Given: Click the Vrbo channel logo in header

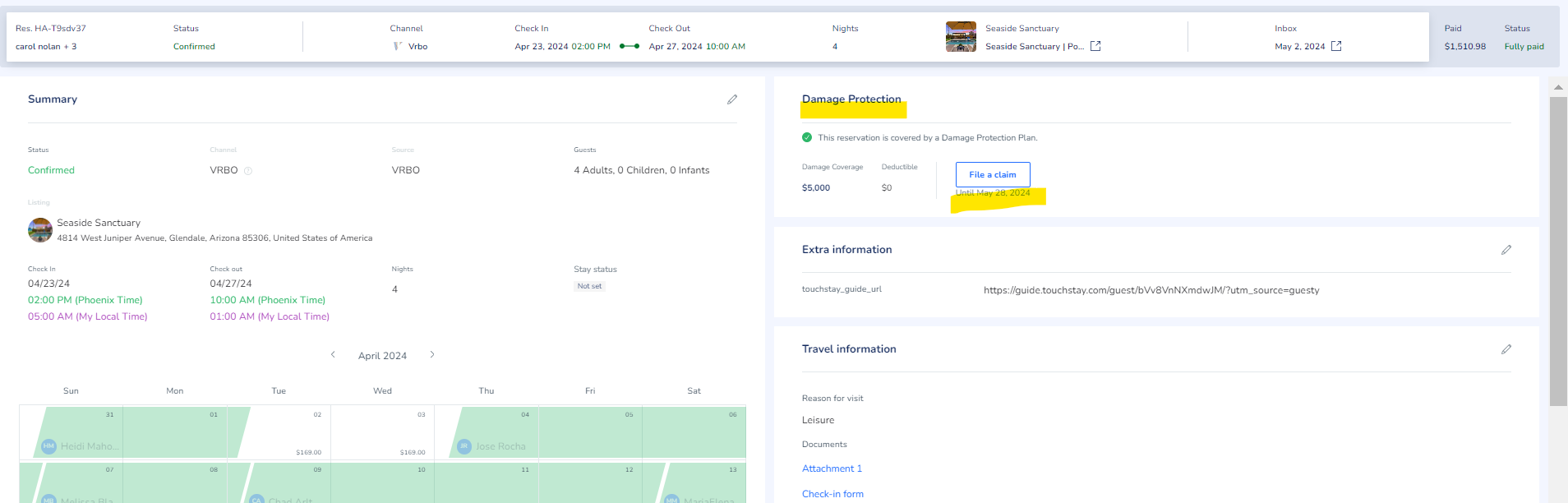Looking at the screenshot, I should click(398, 46).
